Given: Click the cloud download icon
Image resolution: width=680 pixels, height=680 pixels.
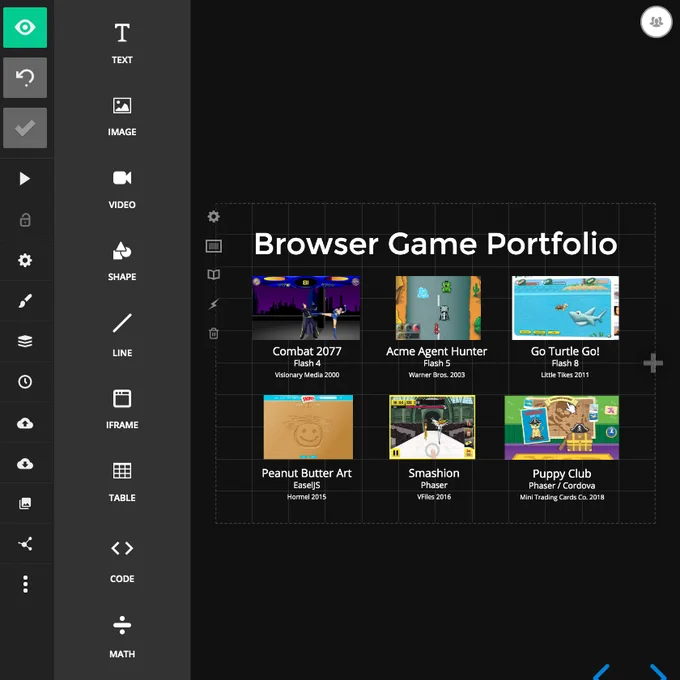Looking at the screenshot, I should tap(25, 464).
